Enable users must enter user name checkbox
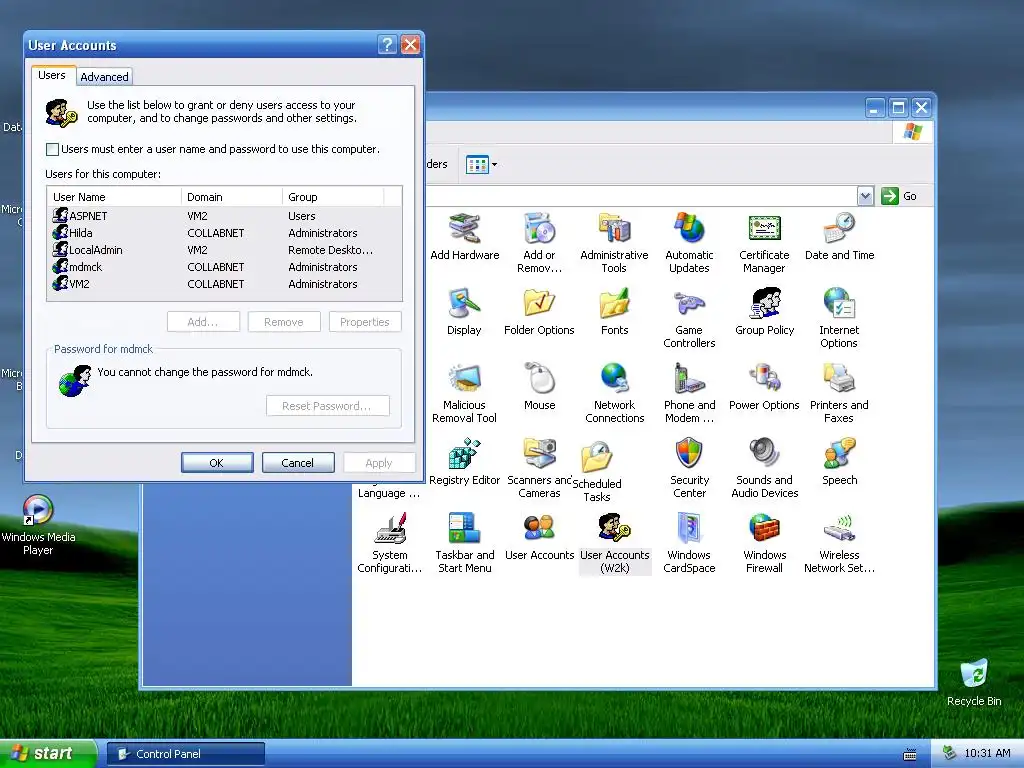 pyautogui.click(x=53, y=150)
